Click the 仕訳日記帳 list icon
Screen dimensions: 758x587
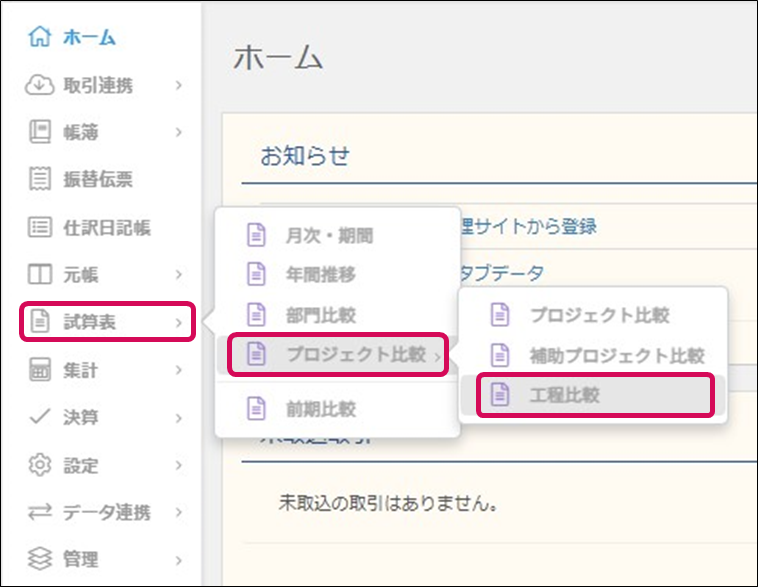coord(39,228)
